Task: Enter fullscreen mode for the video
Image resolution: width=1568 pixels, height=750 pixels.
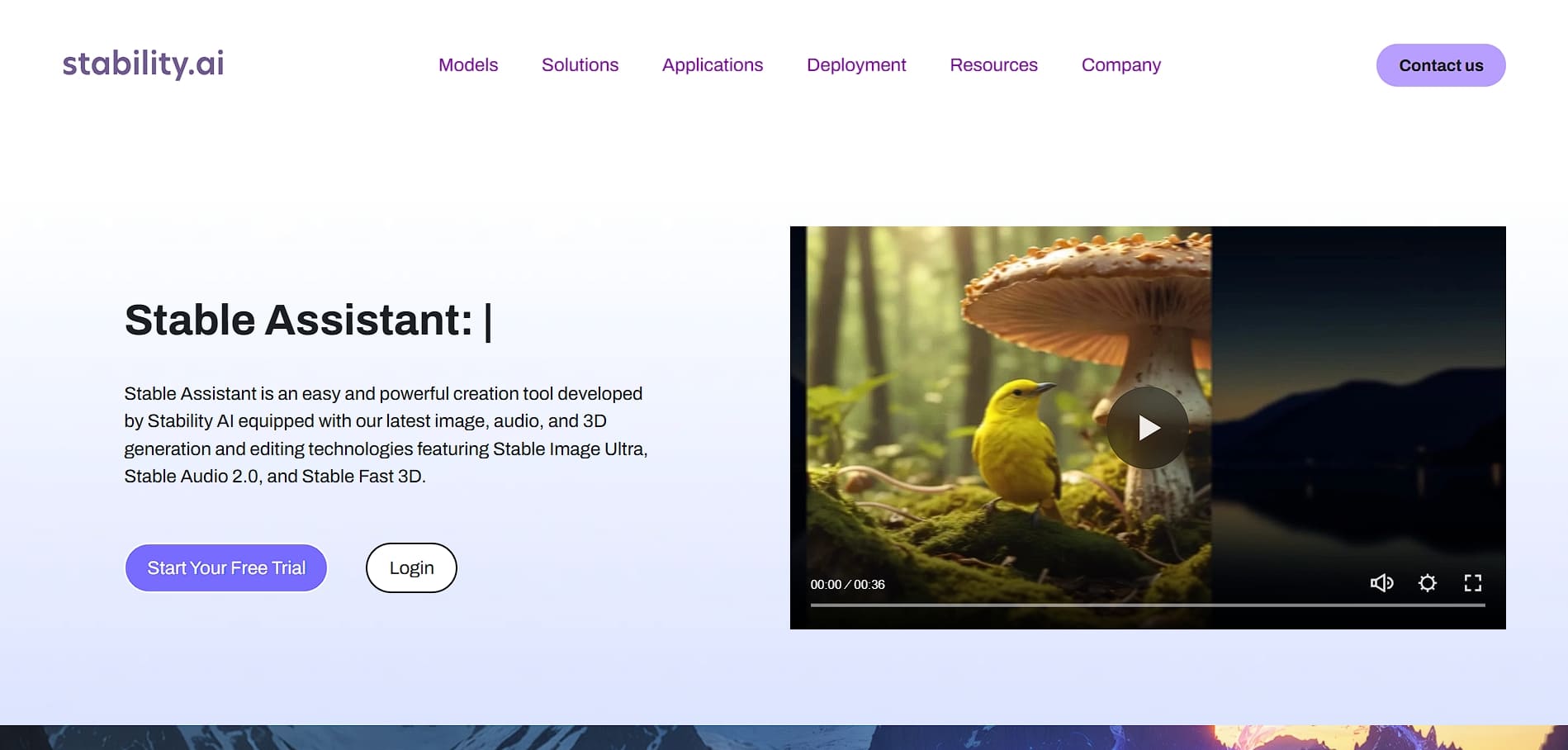Action: coord(1472,583)
